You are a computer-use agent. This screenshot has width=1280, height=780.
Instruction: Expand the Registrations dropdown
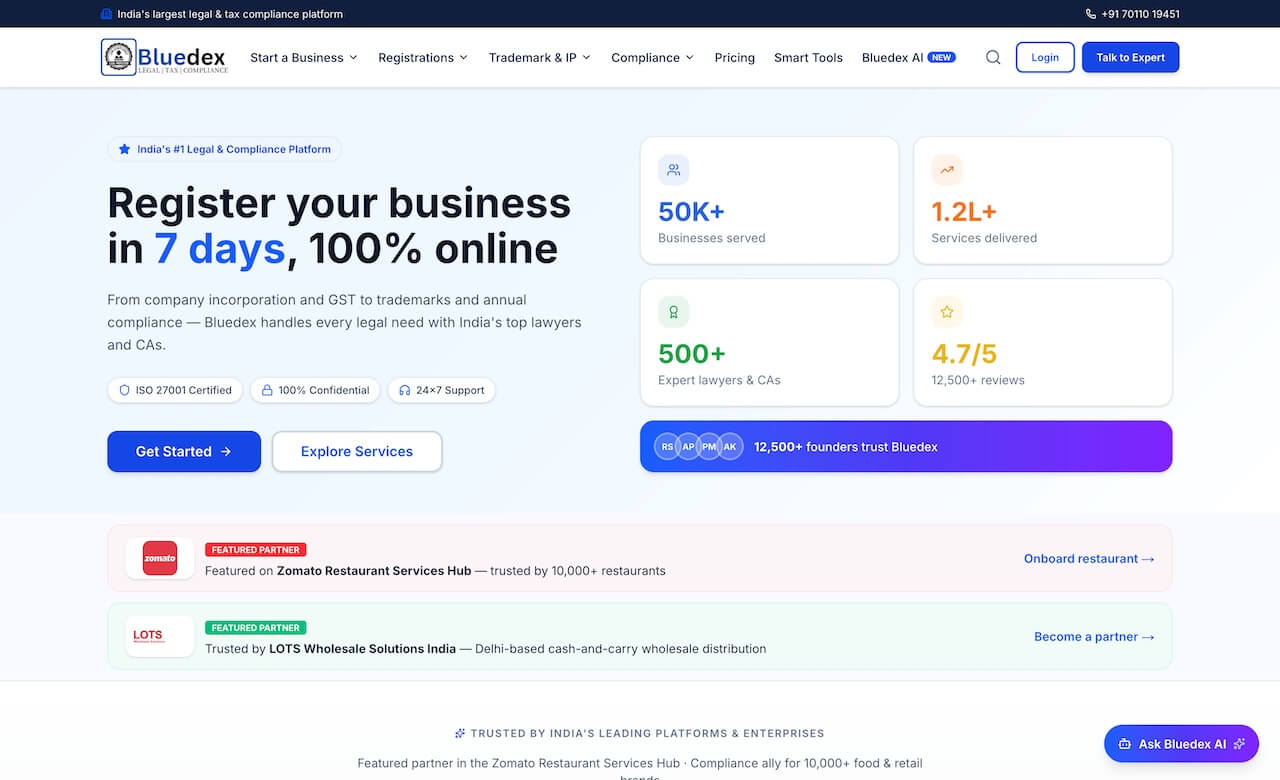(x=423, y=57)
